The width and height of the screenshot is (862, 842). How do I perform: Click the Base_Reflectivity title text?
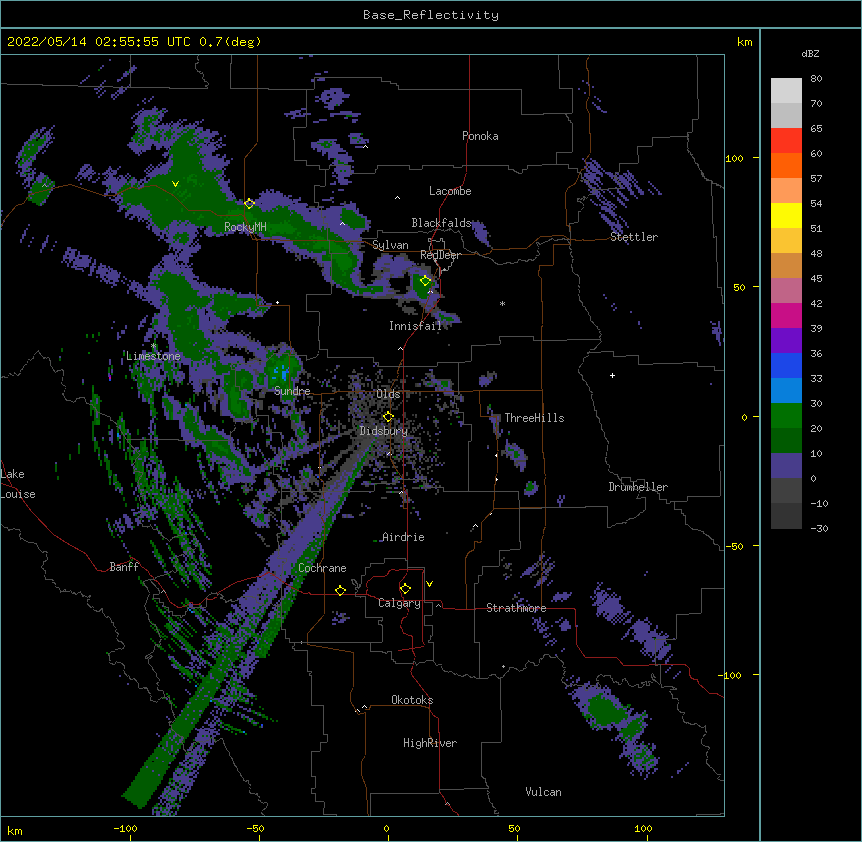click(431, 15)
